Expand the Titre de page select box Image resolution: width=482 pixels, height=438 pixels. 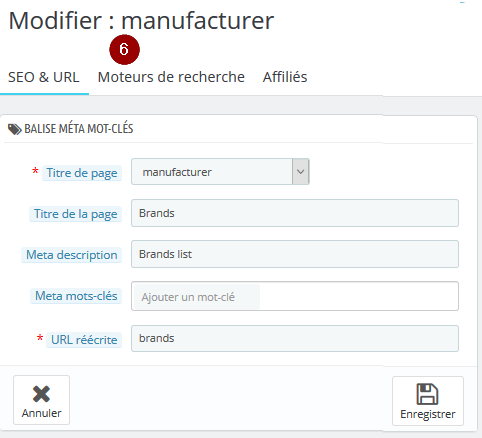[220, 172]
